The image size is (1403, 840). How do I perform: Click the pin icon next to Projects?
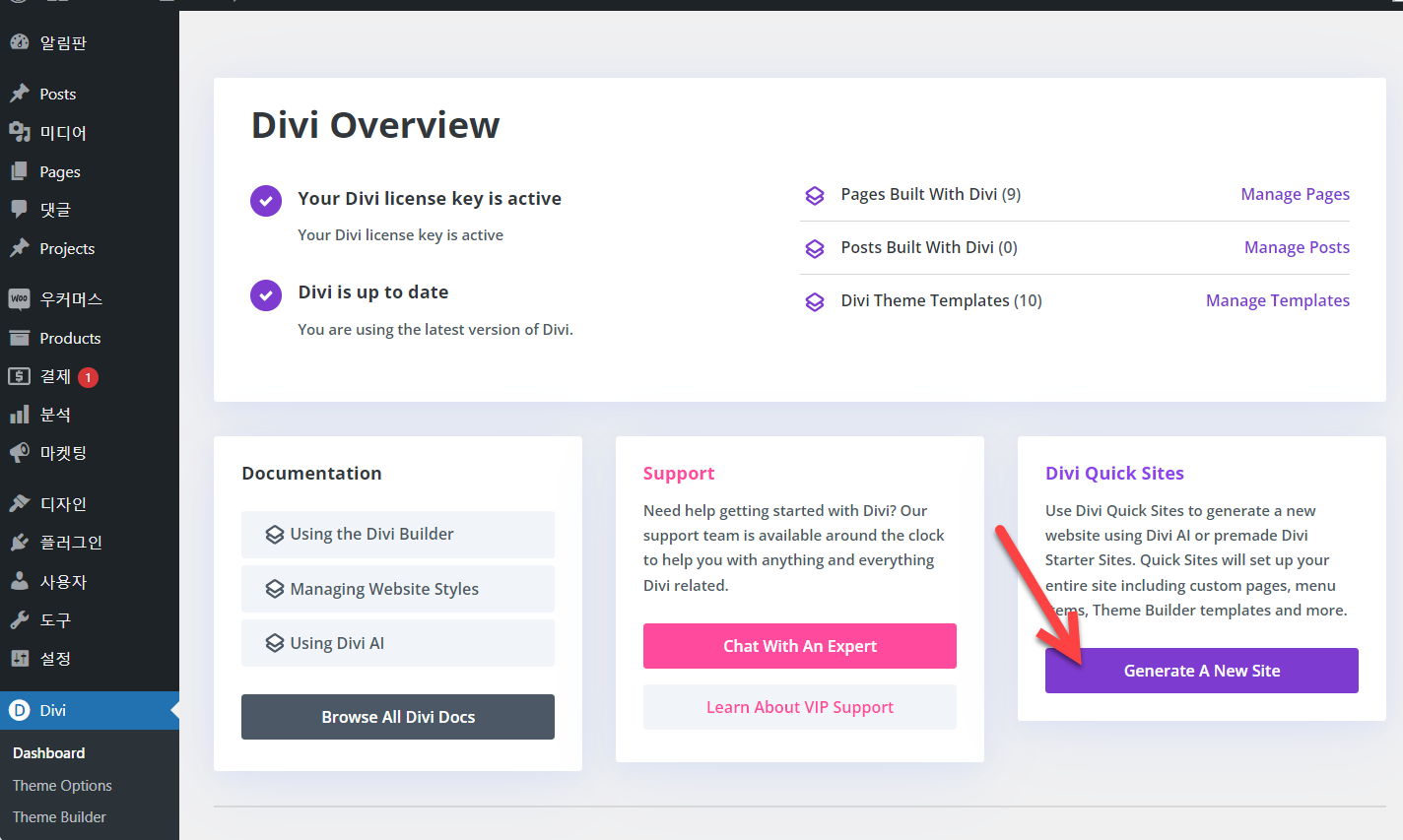pos(20,248)
